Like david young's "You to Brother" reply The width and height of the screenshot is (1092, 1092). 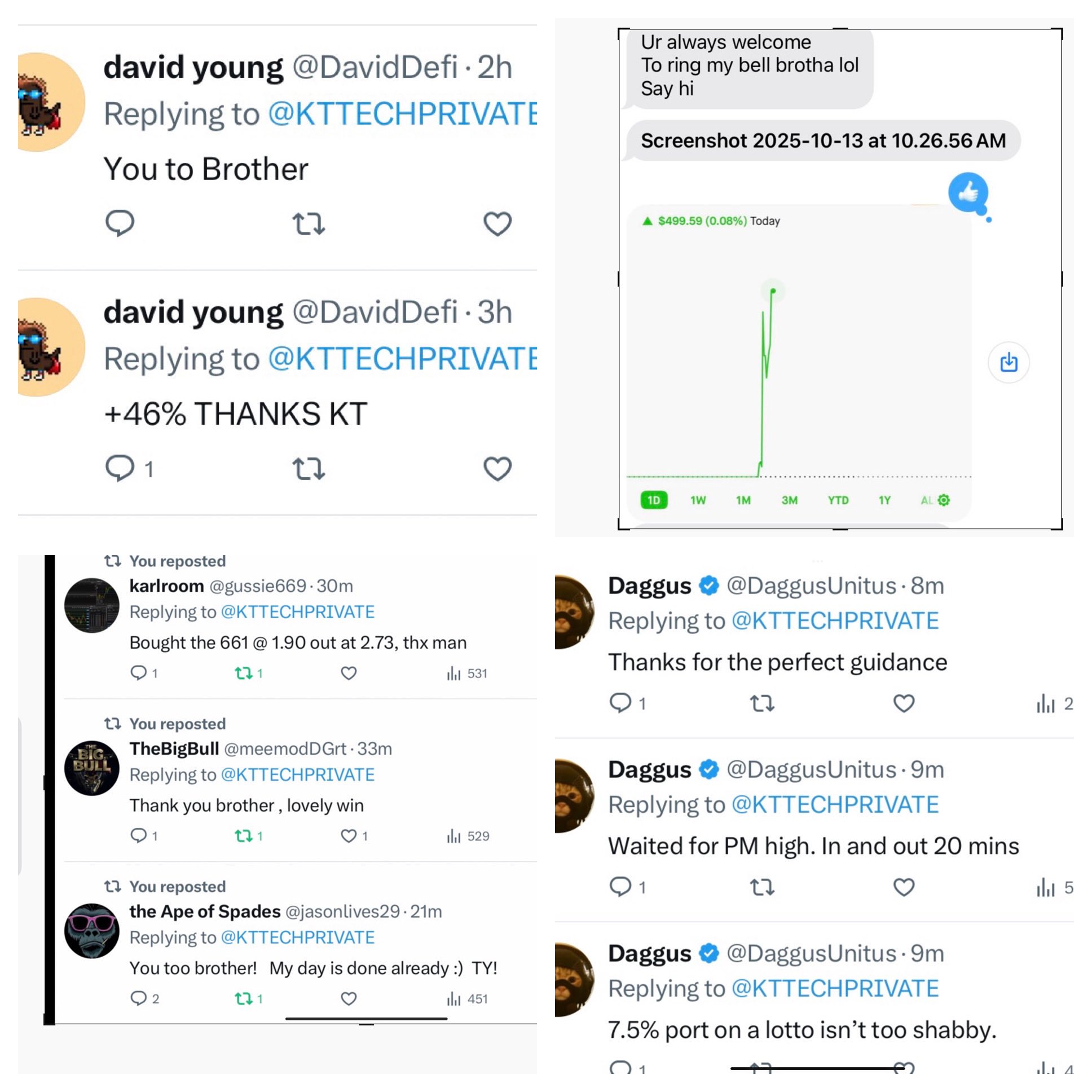[497, 224]
